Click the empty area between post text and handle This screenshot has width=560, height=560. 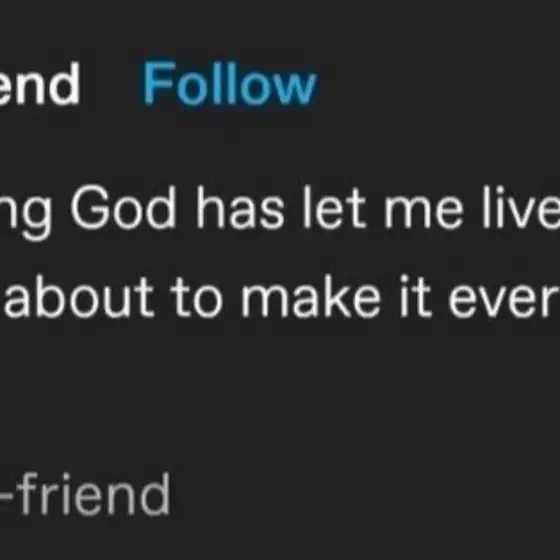coord(280,393)
